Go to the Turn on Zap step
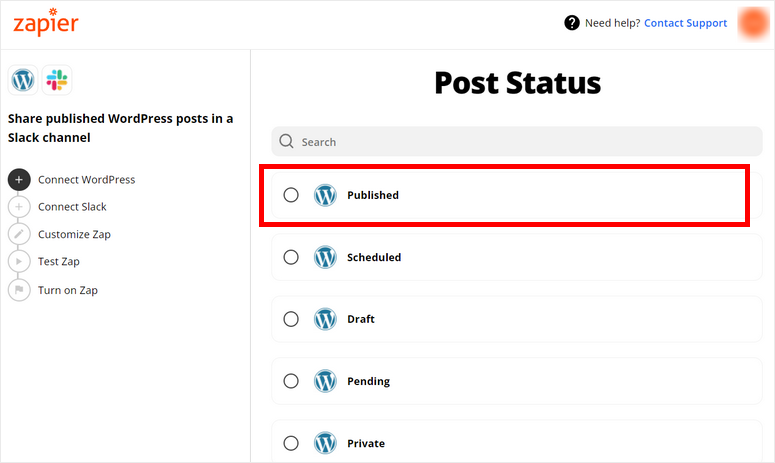Image resolution: width=775 pixels, height=463 pixels. click(68, 290)
